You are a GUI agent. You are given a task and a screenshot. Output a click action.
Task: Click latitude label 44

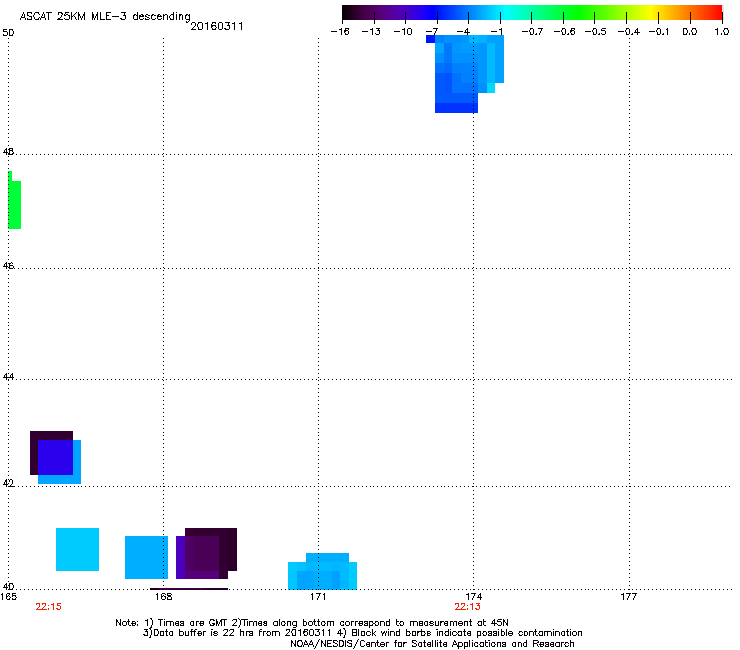click(8, 377)
